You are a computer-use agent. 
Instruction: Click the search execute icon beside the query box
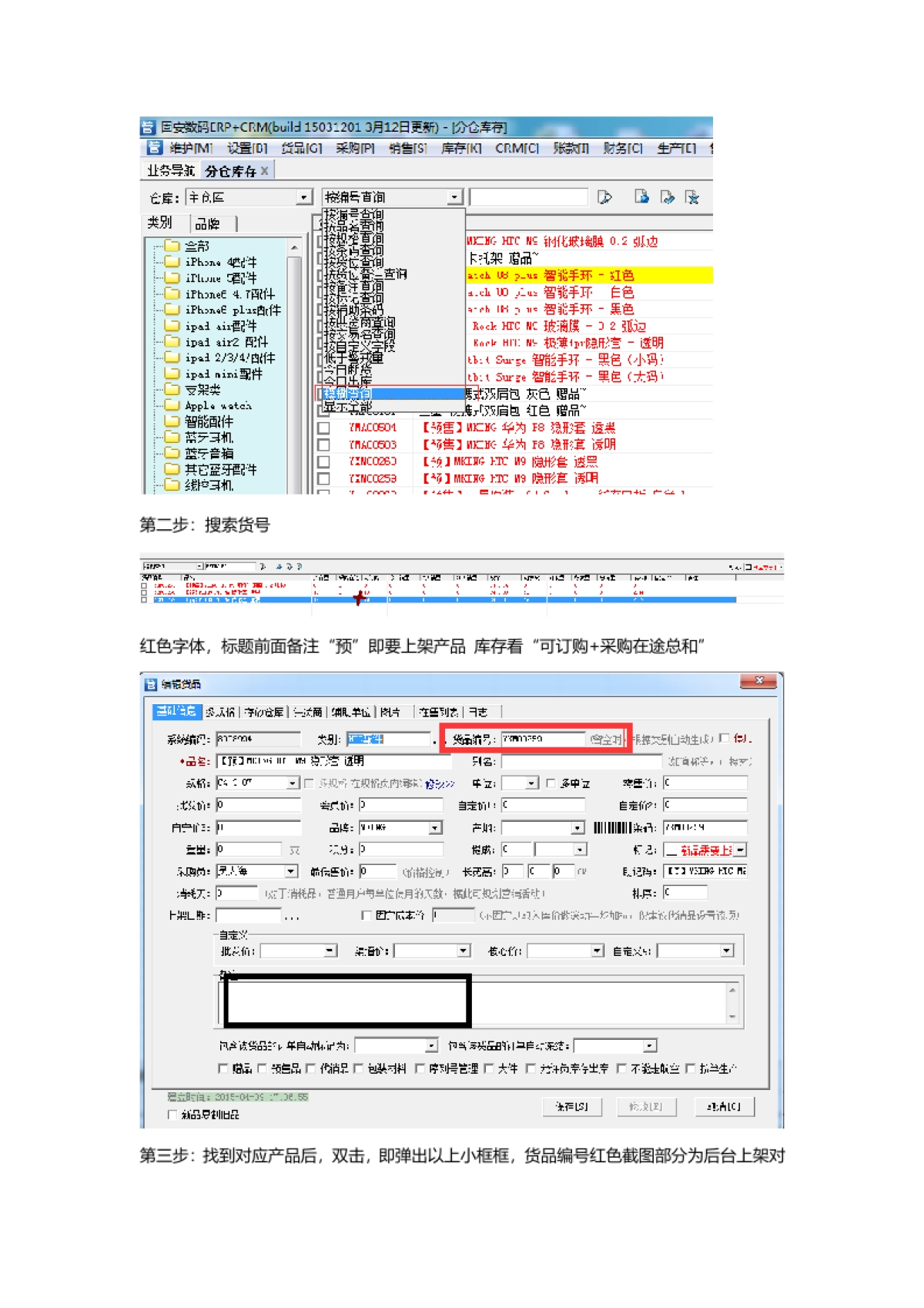click(604, 197)
